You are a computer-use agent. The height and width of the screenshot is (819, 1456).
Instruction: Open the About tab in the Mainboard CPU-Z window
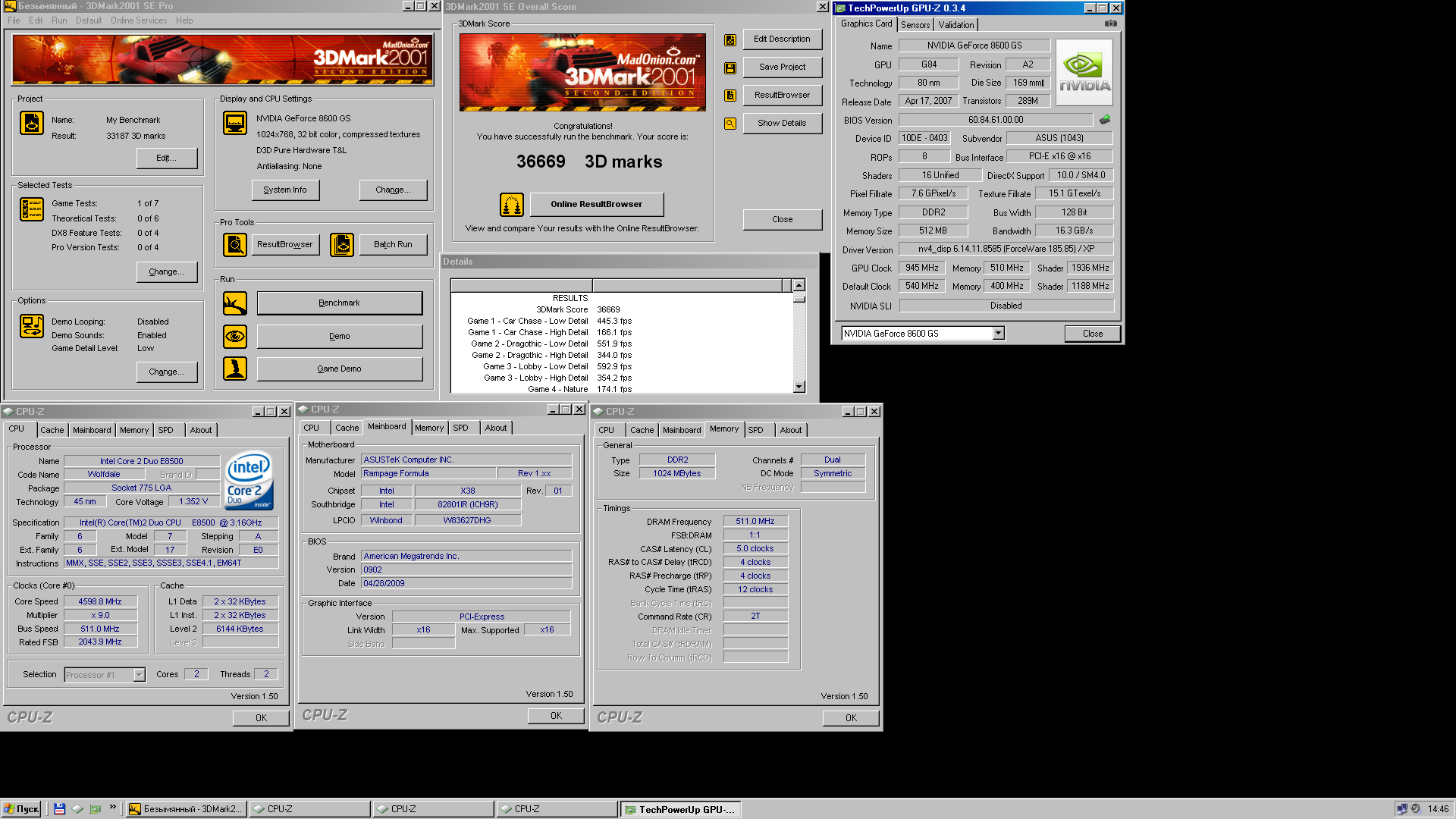(x=496, y=428)
